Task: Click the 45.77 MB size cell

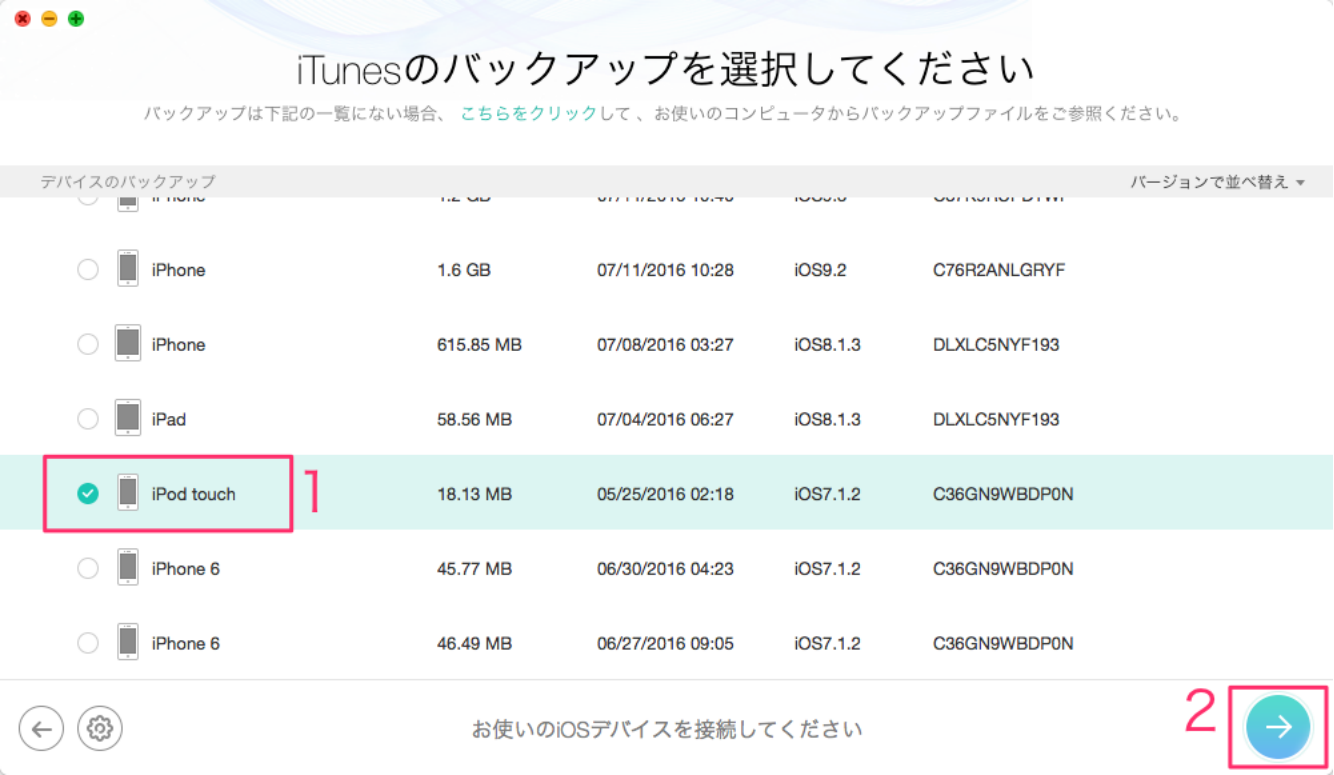Action: [474, 569]
